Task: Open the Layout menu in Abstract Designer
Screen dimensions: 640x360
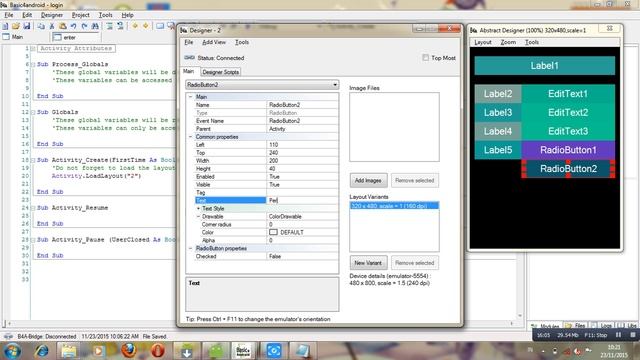Action: 483,42
